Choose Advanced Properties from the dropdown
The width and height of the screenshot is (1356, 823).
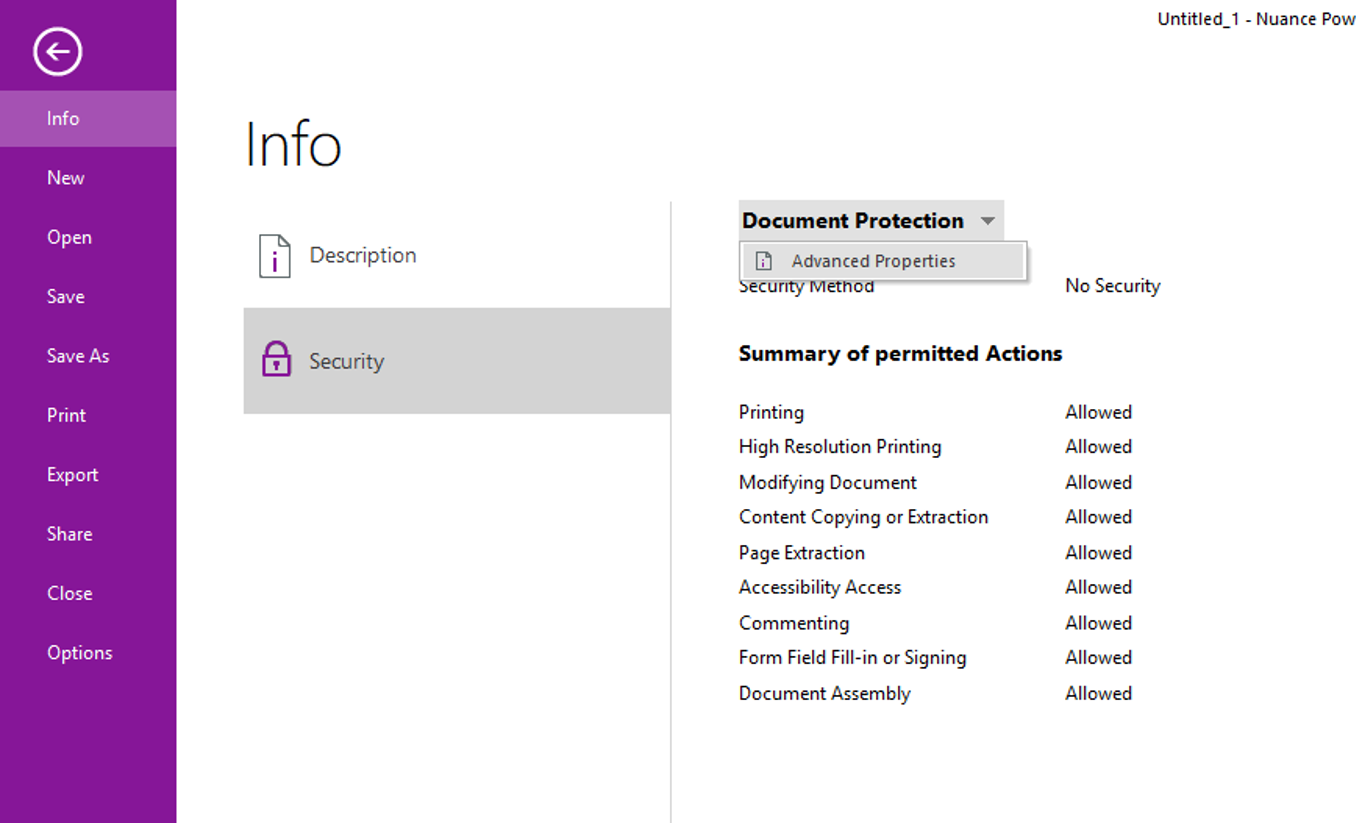pyautogui.click(x=873, y=261)
